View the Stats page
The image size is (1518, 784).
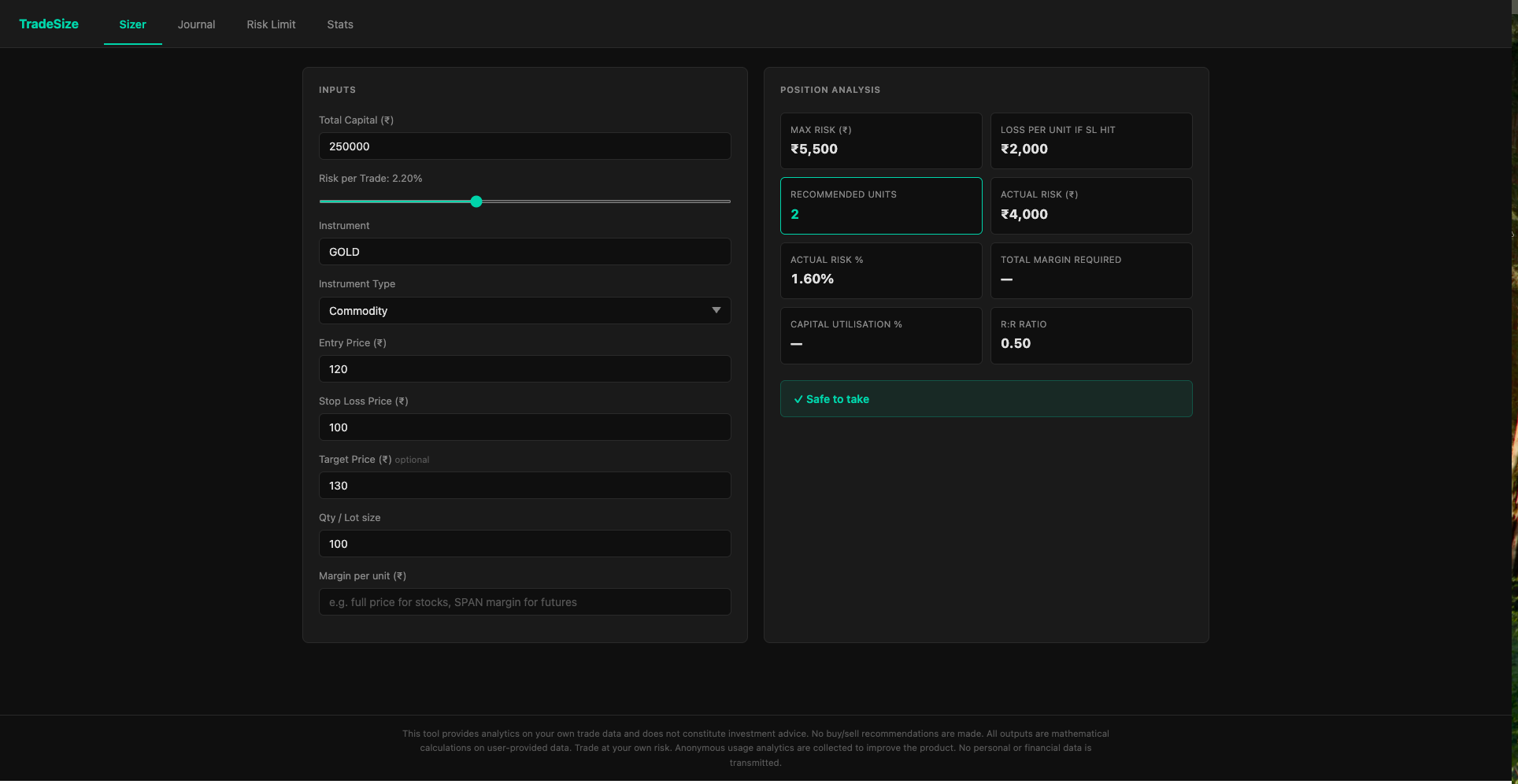pos(339,24)
